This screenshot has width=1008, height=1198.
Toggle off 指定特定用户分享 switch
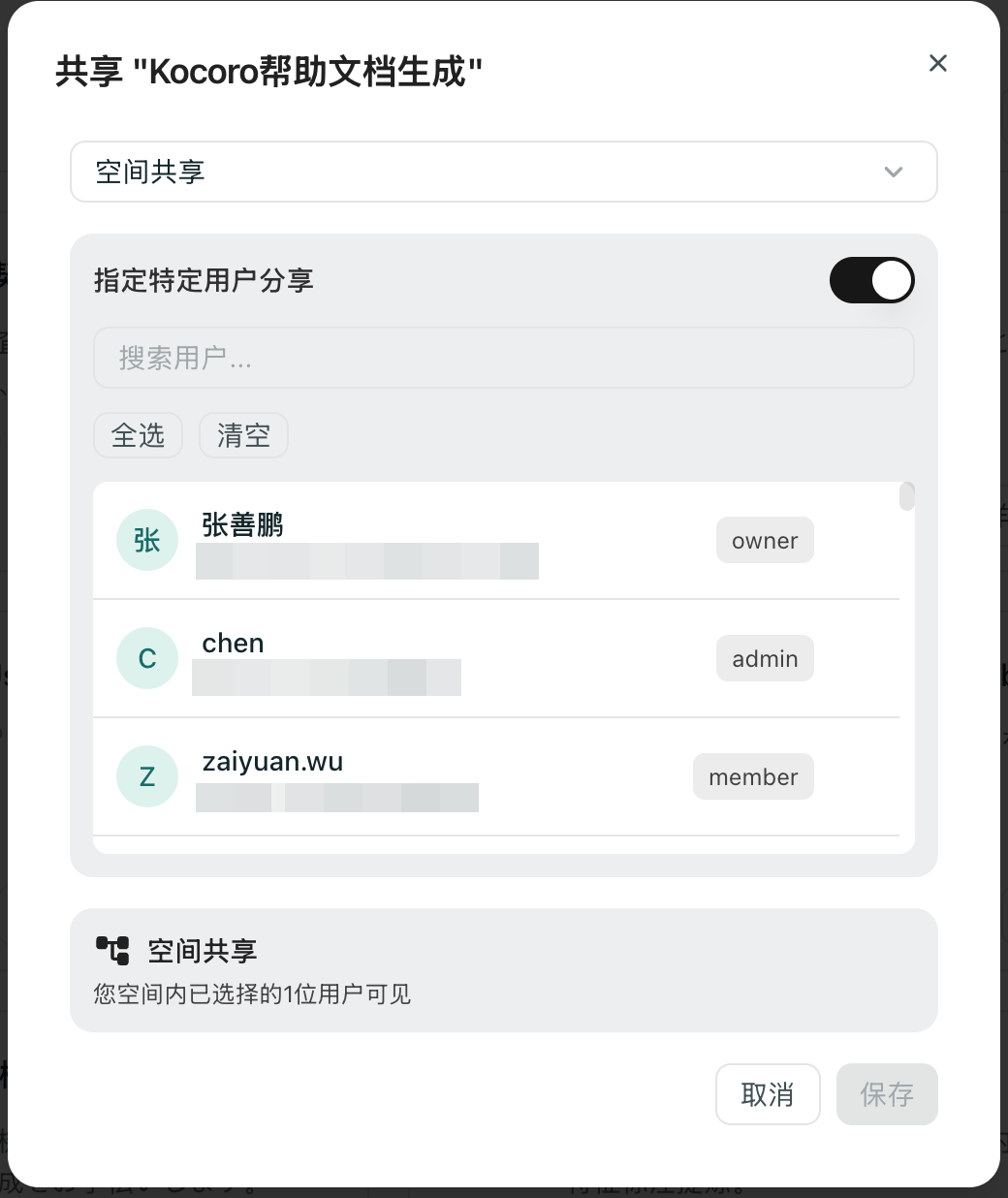[871, 280]
